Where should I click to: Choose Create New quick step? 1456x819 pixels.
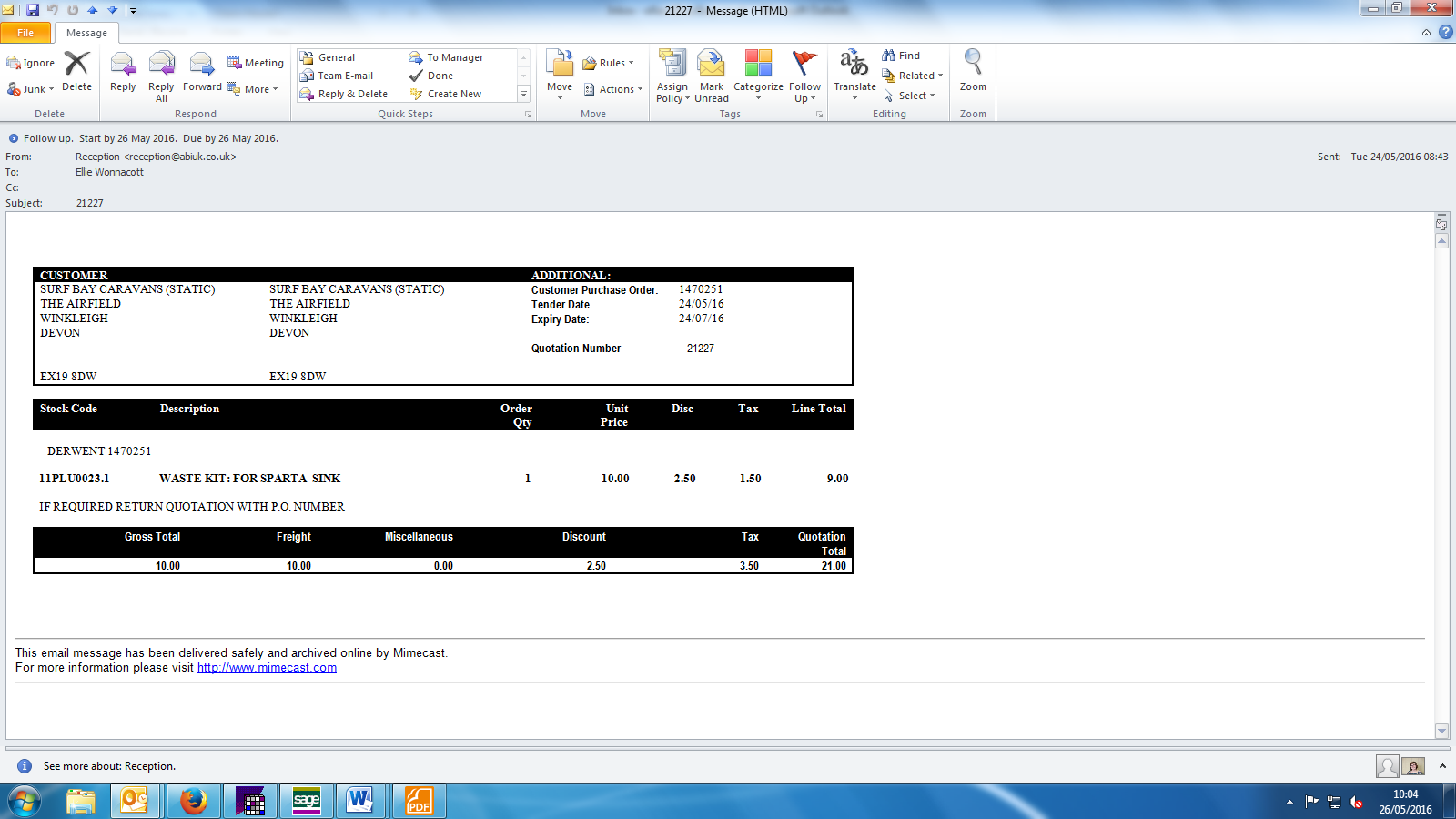(x=446, y=94)
